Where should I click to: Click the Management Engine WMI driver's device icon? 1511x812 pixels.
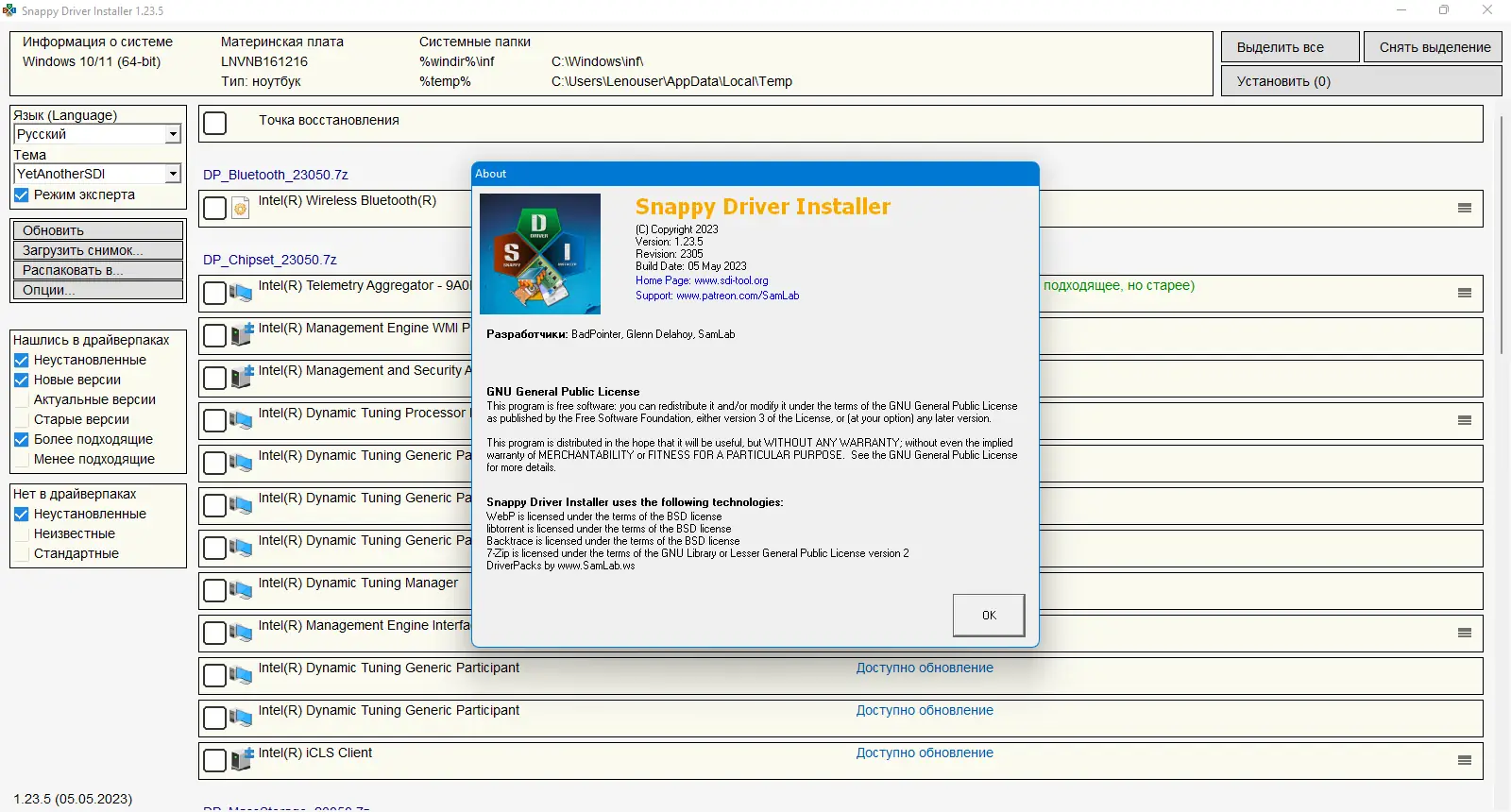[x=243, y=334]
